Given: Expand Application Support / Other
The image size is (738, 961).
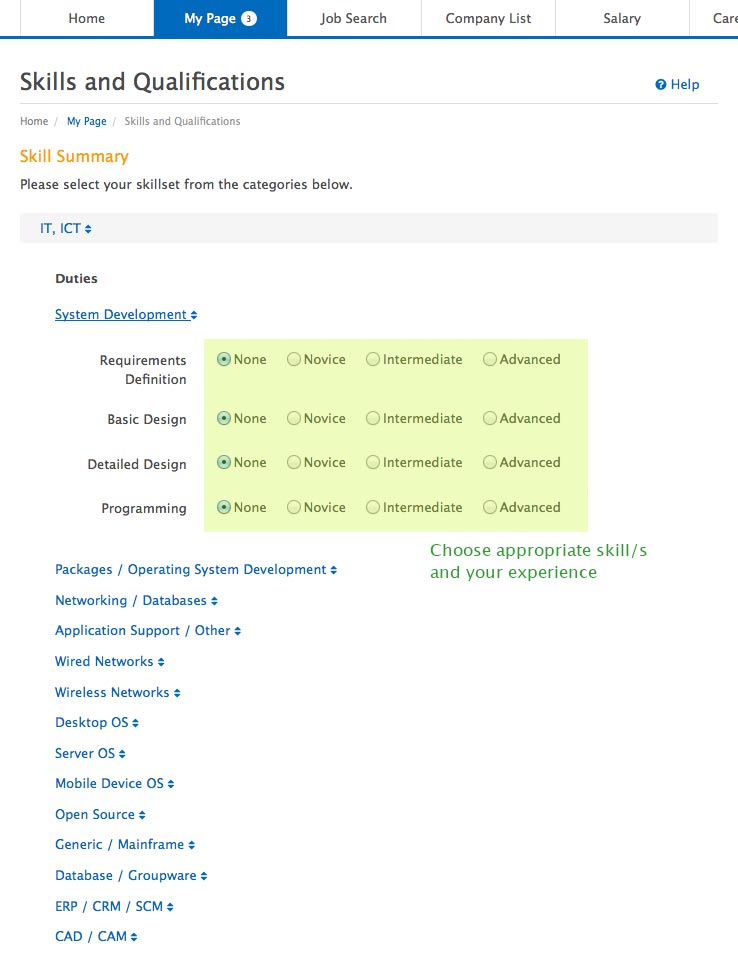Looking at the screenshot, I should click(x=148, y=631).
